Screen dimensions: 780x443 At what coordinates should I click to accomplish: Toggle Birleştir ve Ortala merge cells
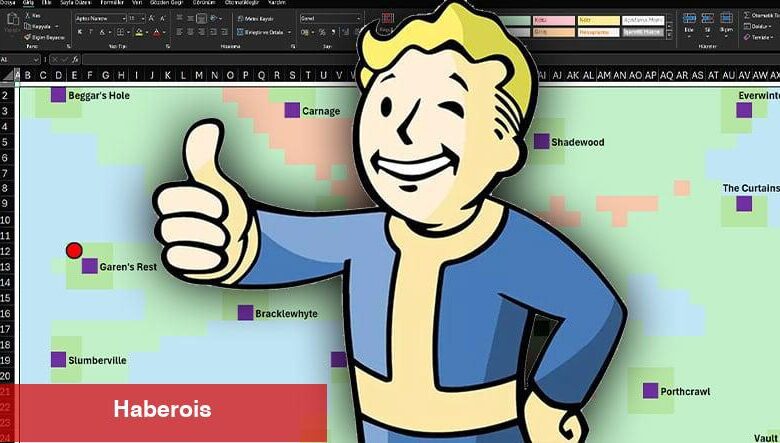(260, 32)
